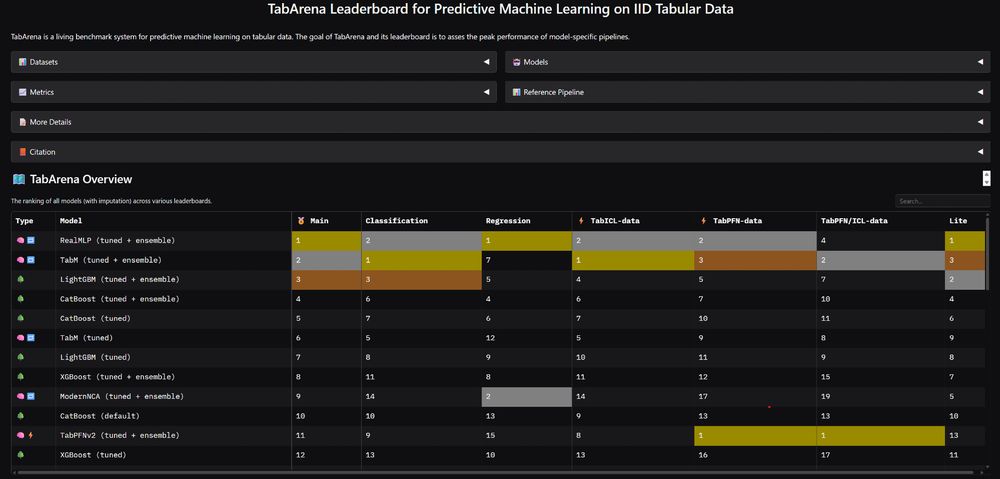Viewport: 1000px width, 479px height.
Task: Expand the Reference Pipeline accordion arrow
Action: tap(980, 92)
